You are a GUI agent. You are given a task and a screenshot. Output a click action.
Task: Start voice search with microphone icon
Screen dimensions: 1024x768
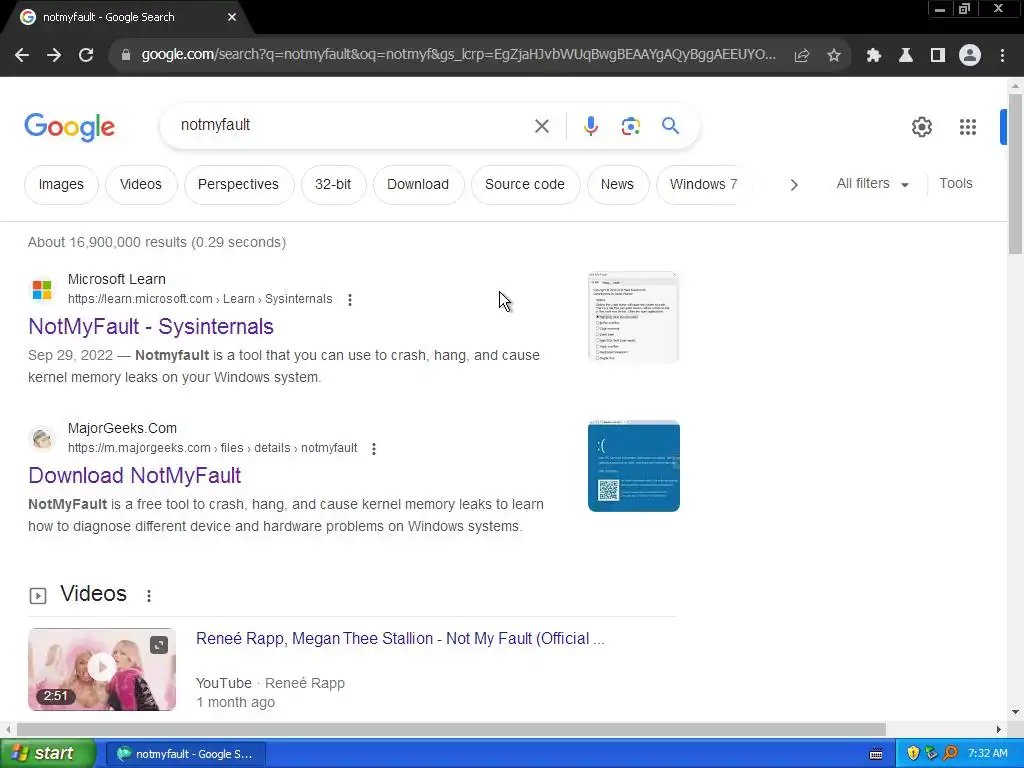591,126
